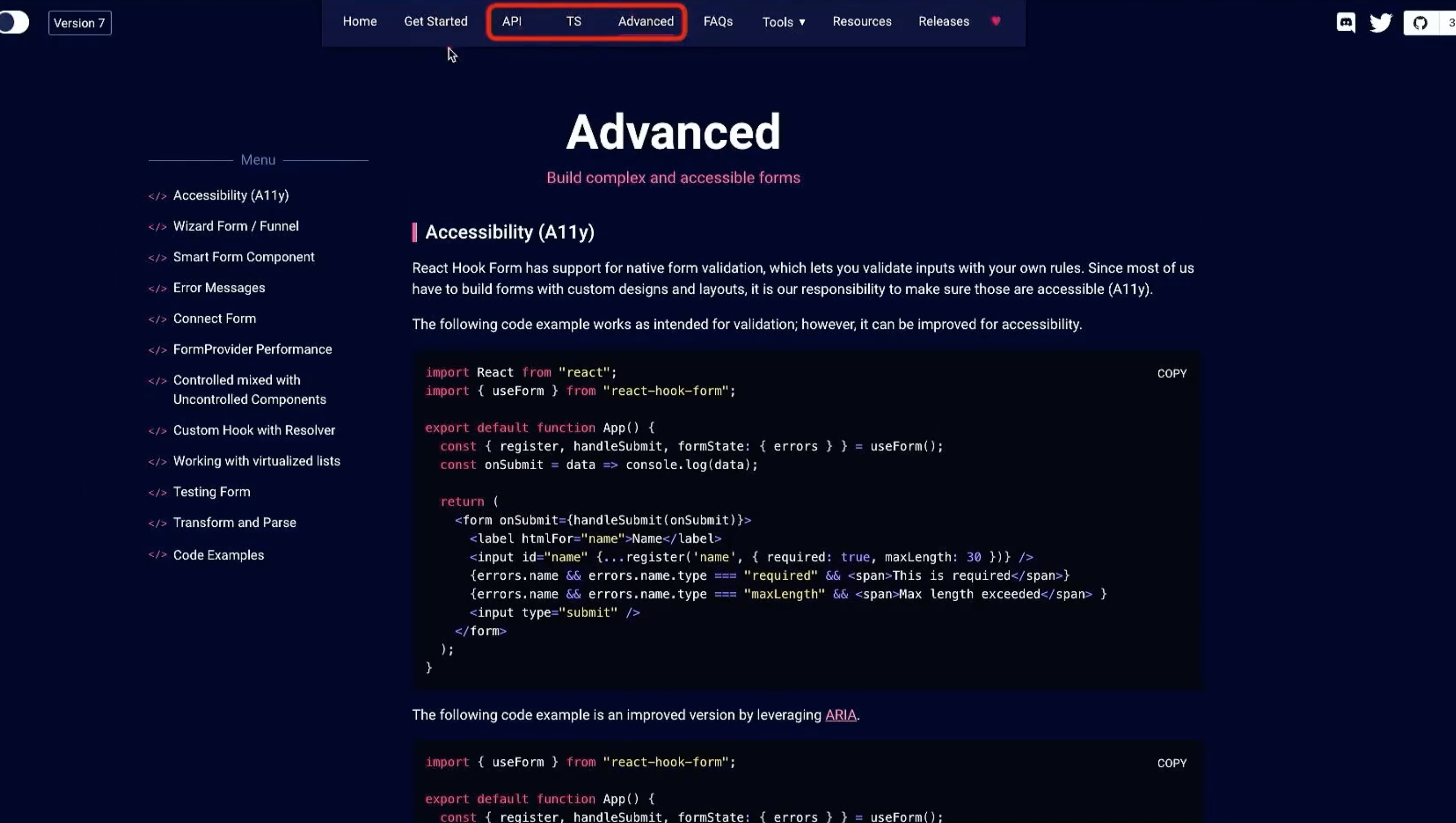Toggle the dark/light theme switch
This screenshot has height=823, width=1456.
[14, 22]
